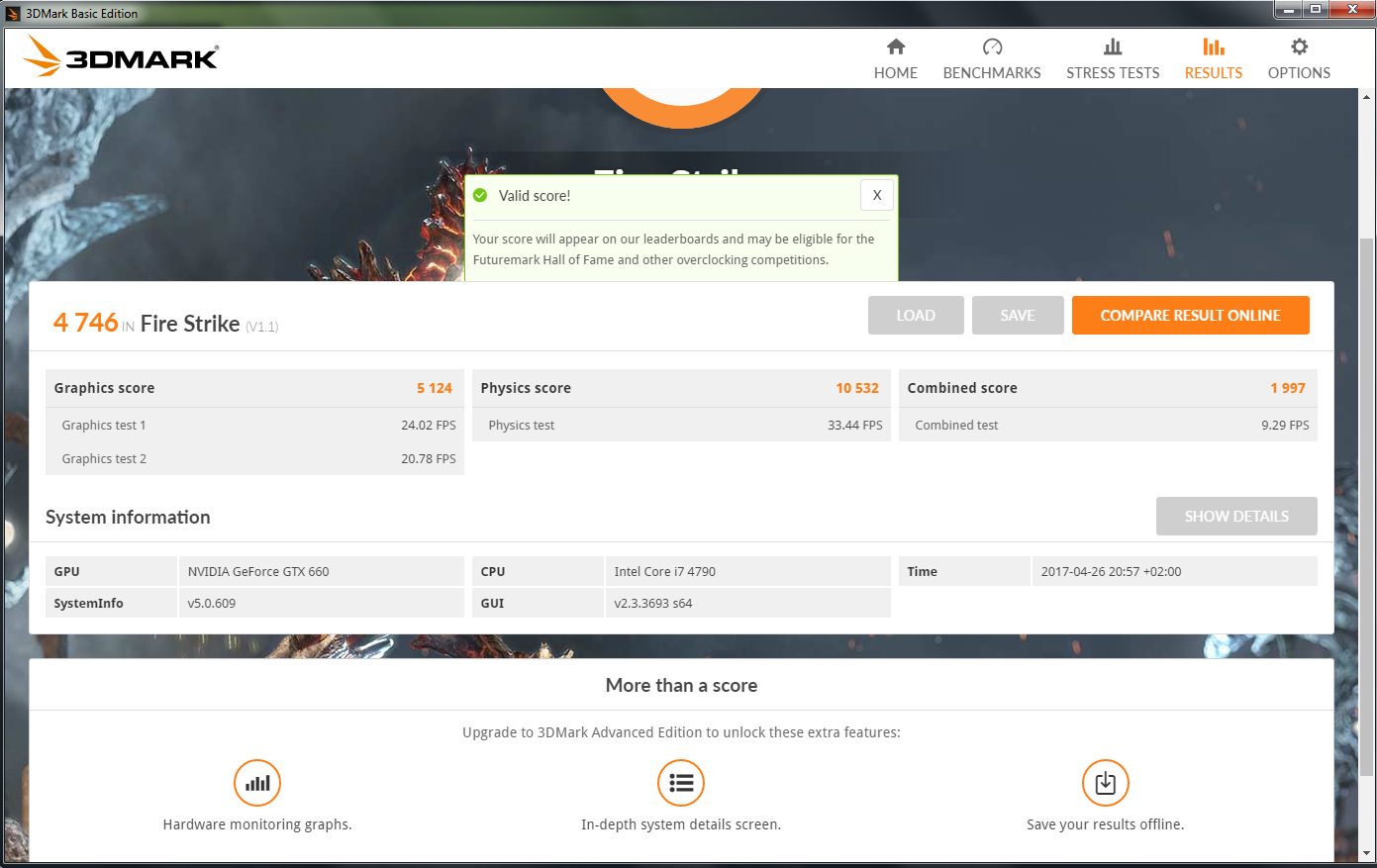Screen dimensions: 1377x868
Task: Dismiss the Valid score notification
Action: coord(877,195)
